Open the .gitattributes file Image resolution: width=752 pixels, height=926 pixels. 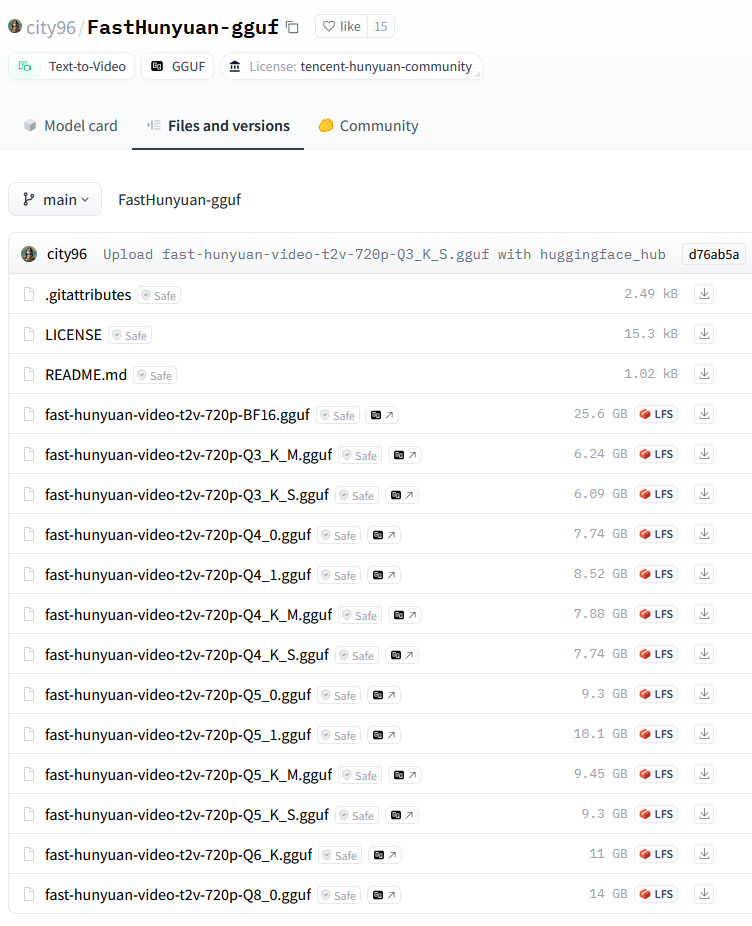[88, 295]
